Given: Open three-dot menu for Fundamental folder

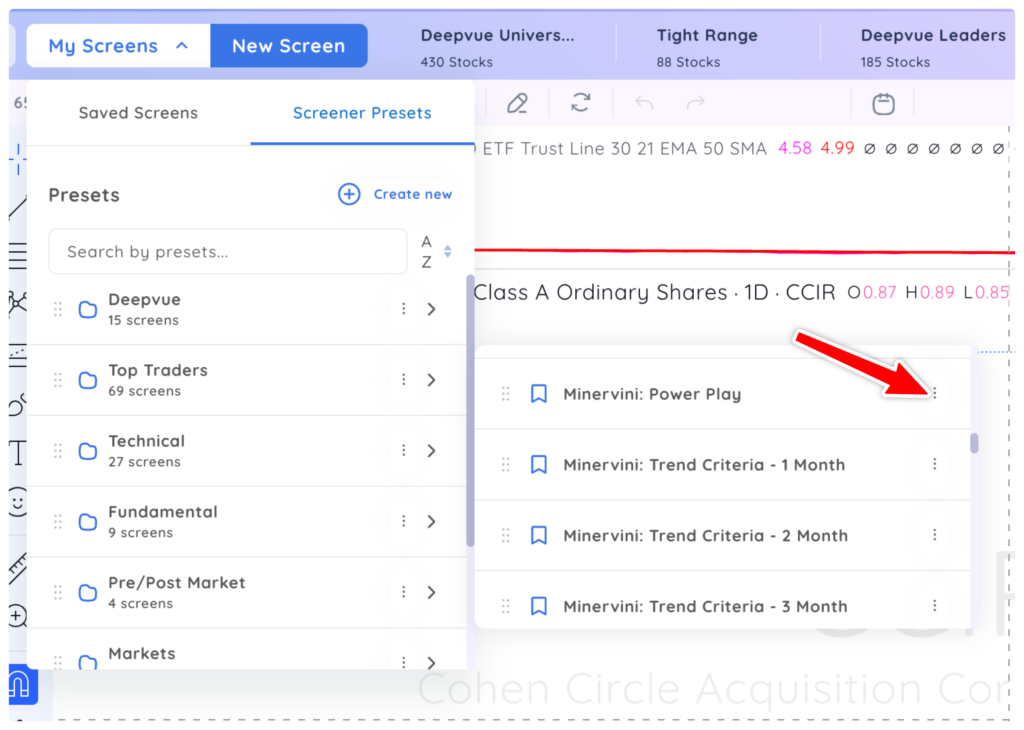Looking at the screenshot, I should (404, 521).
